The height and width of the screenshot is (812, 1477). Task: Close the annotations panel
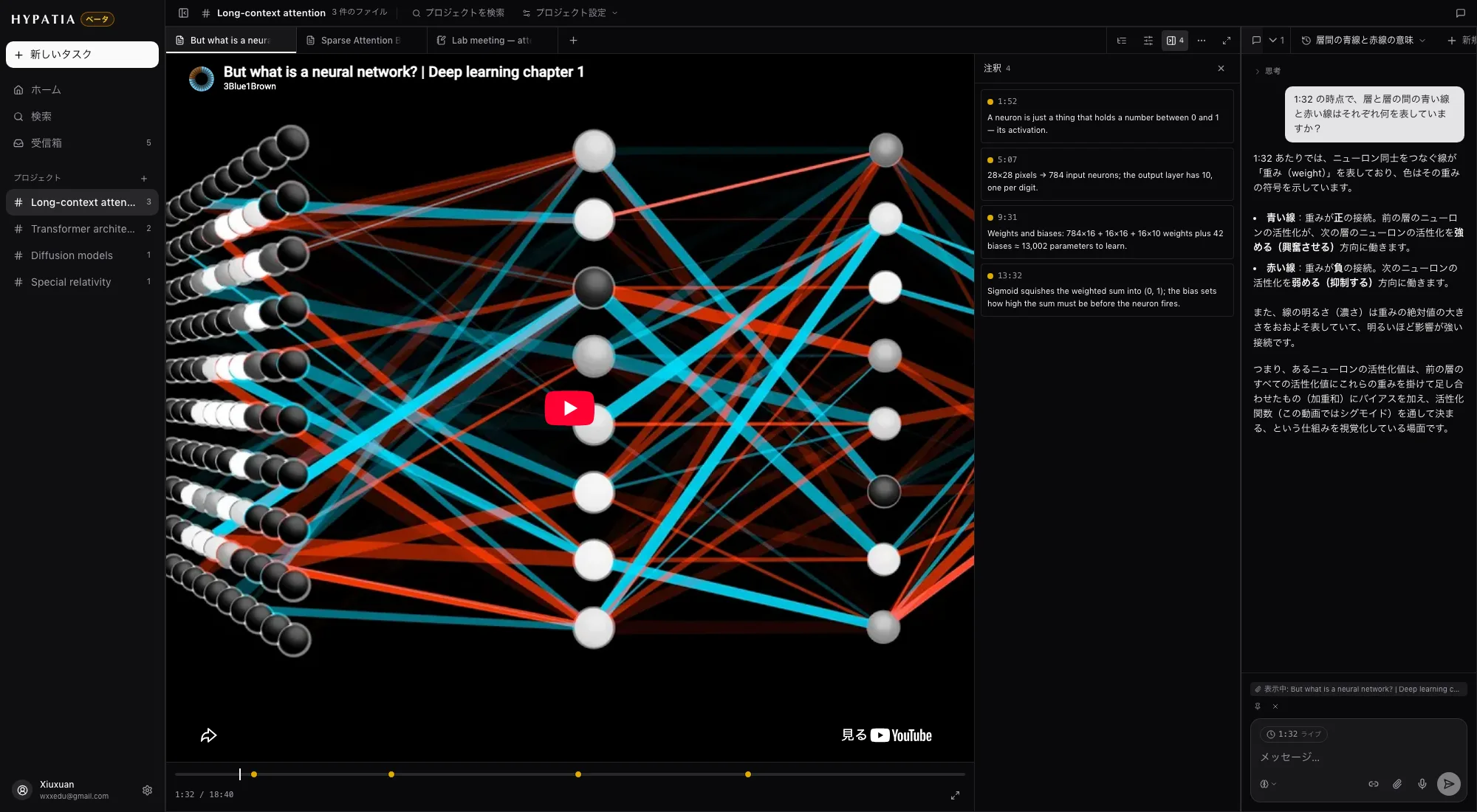1221,68
